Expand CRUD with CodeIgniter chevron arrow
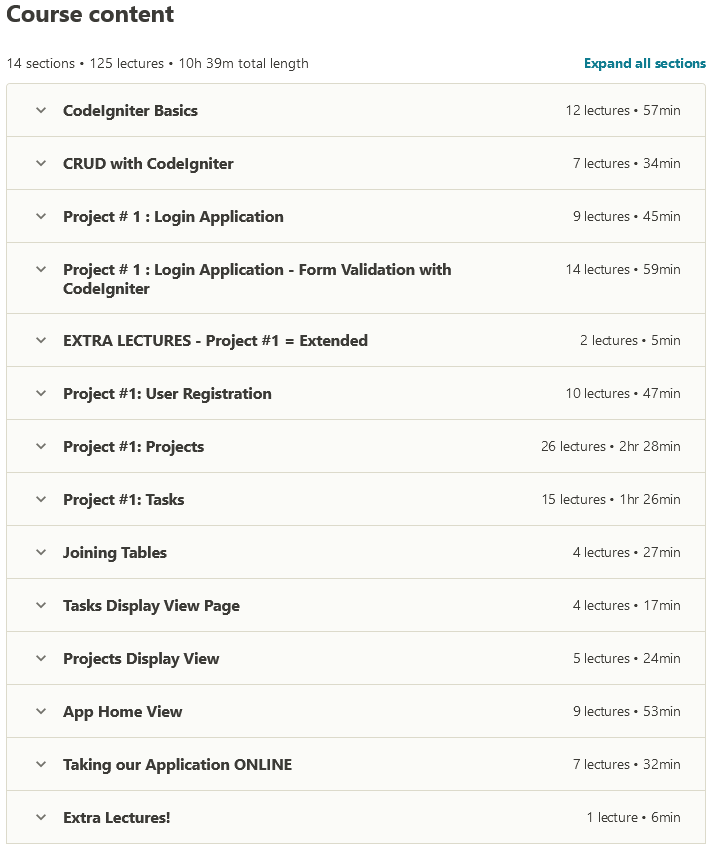The height and width of the screenshot is (850, 708). pyautogui.click(x=41, y=163)
